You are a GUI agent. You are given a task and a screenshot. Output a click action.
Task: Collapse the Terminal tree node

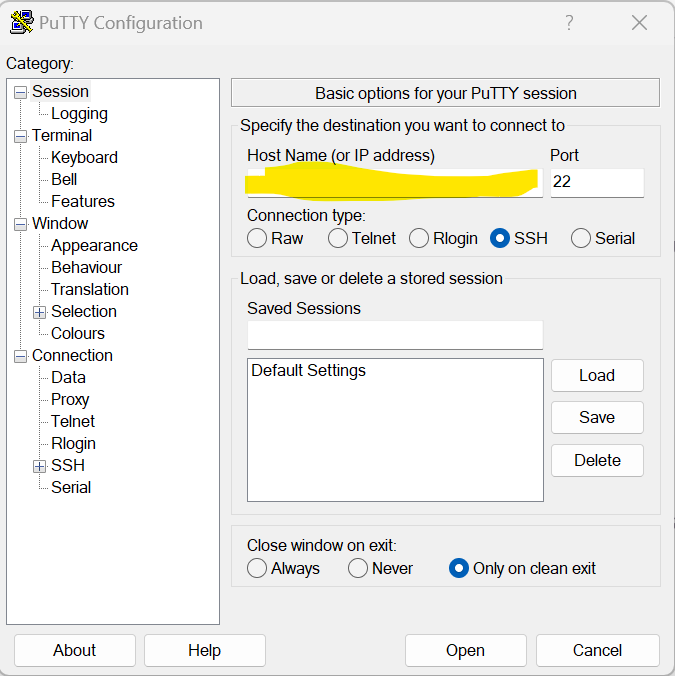(20, 137)
